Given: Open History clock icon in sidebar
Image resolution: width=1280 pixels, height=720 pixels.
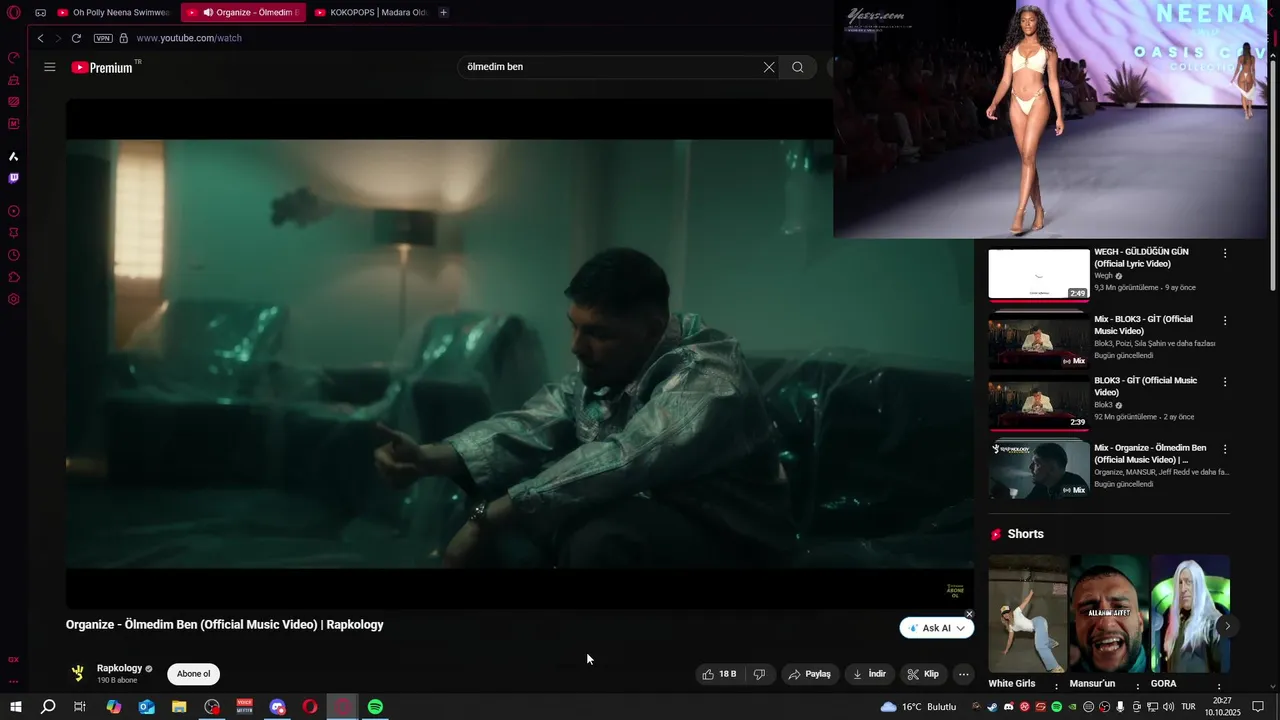Looking at the screenshot, I should pos(14,255).
